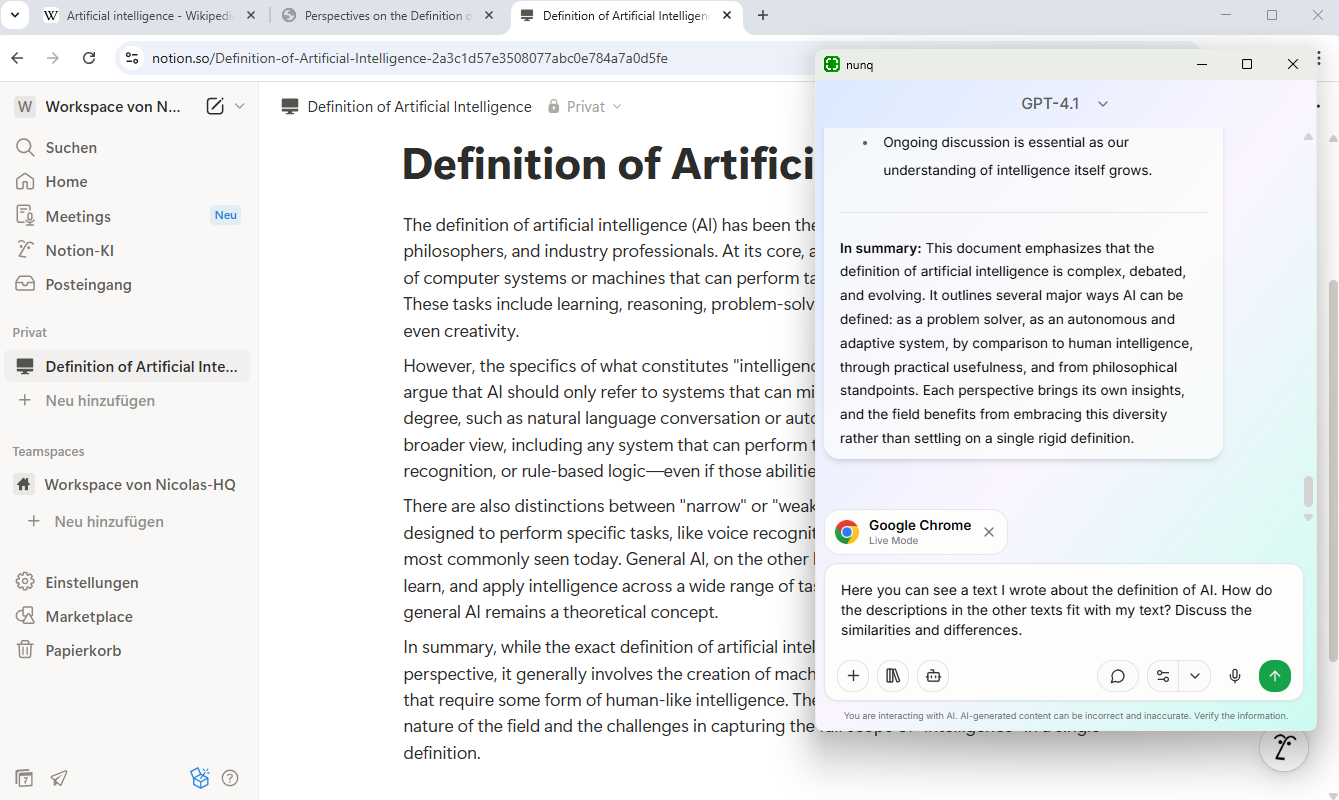Open the Notion help question mark icon

point(230,778)
